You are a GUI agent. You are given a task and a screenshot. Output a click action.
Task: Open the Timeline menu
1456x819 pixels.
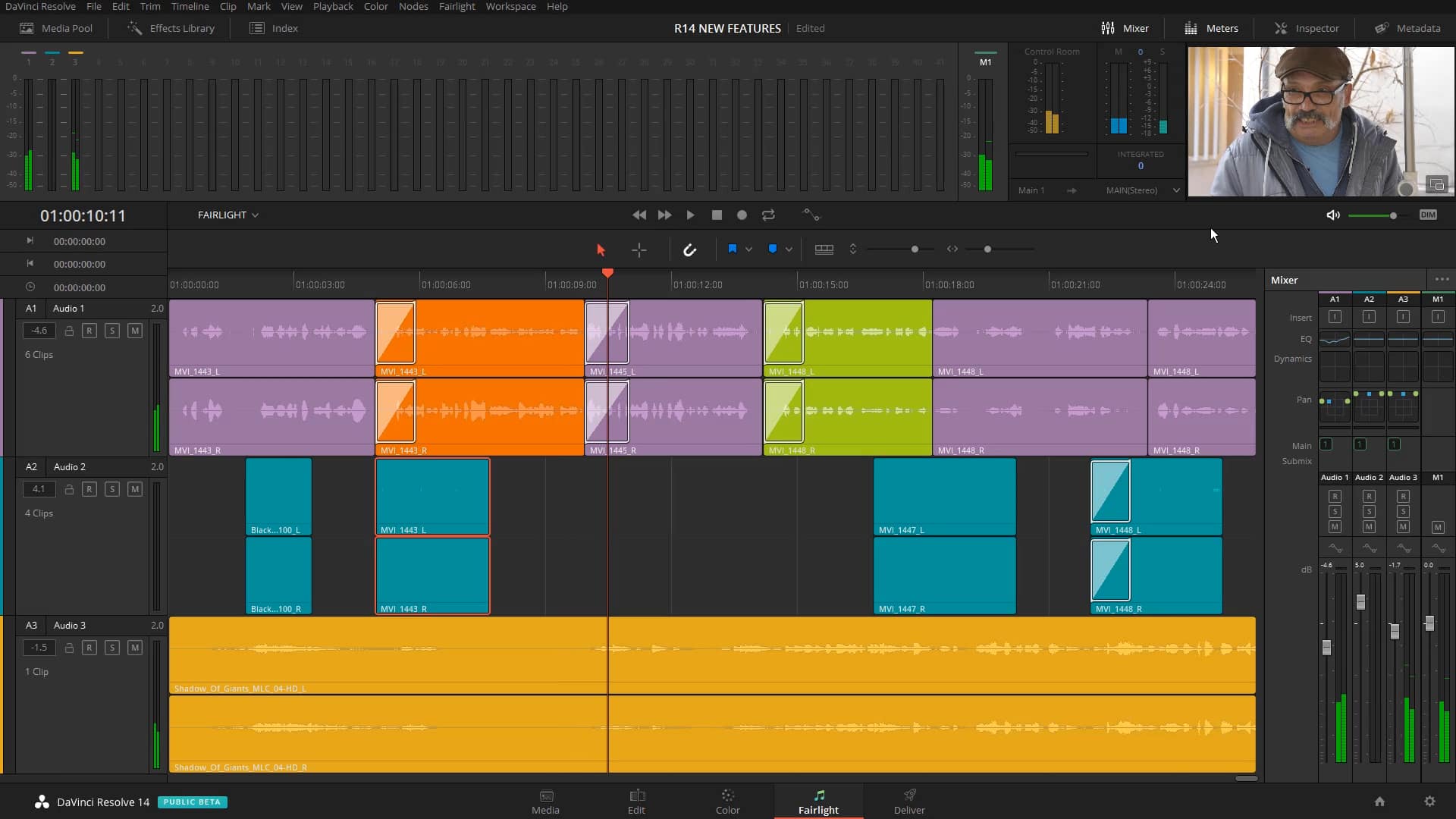[x=190, y=6]
